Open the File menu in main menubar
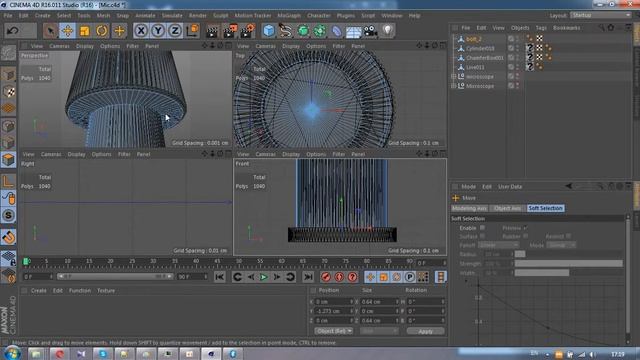The height and width of the screenshot is (360, 640). point(8,16)
